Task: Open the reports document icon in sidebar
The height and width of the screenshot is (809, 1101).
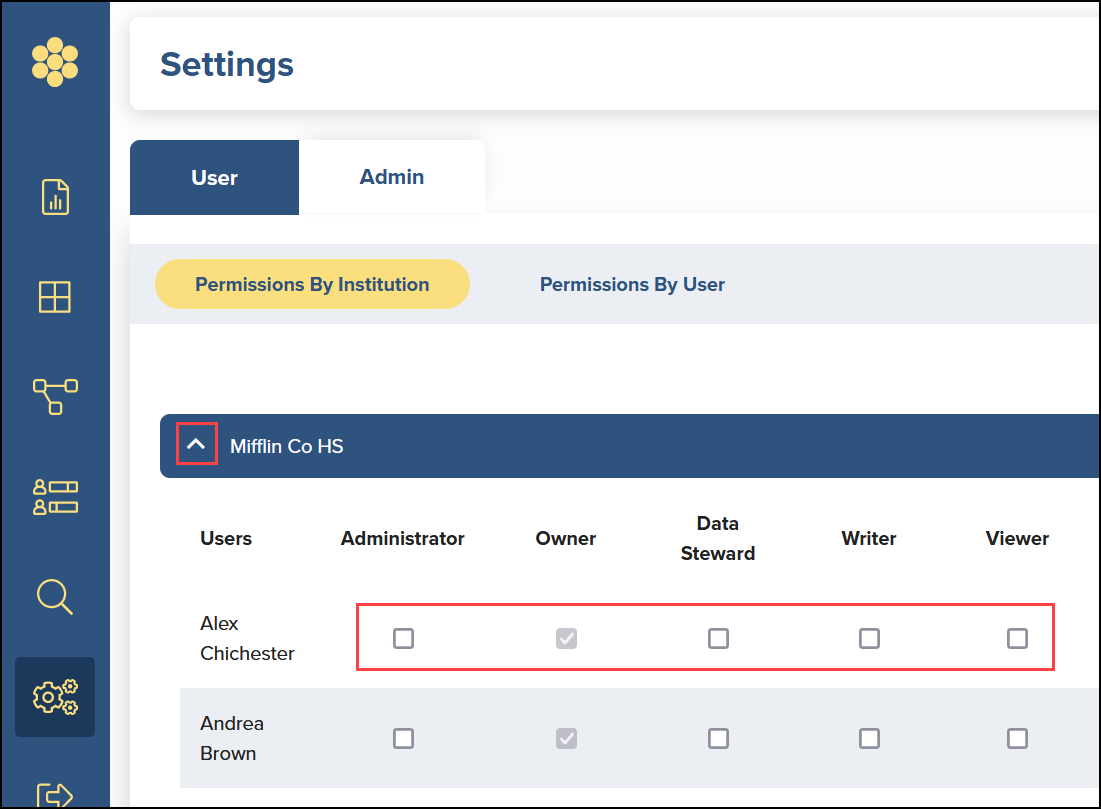Action: click(x=55, y=197)
